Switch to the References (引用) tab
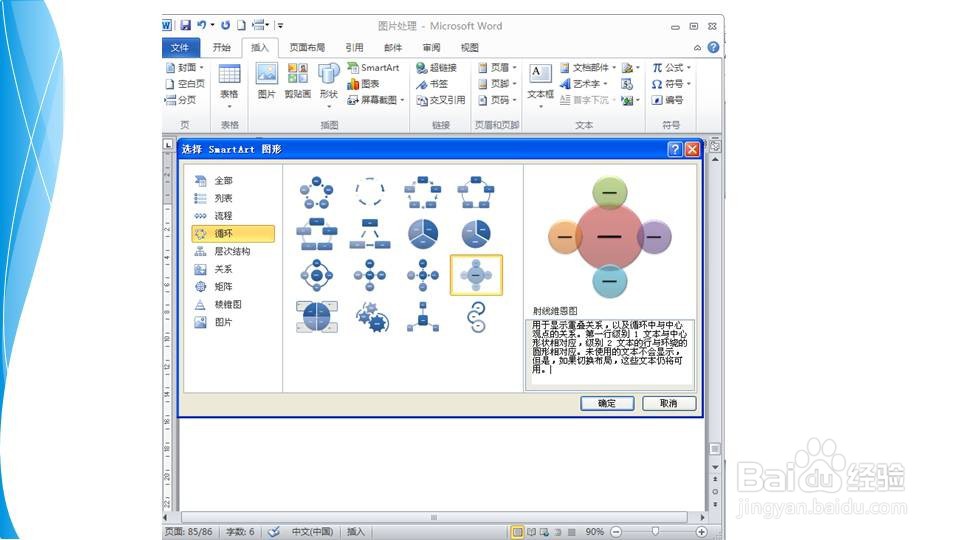Image resolution: width=960 pixels, height=540 pixels. coord(354,47)
